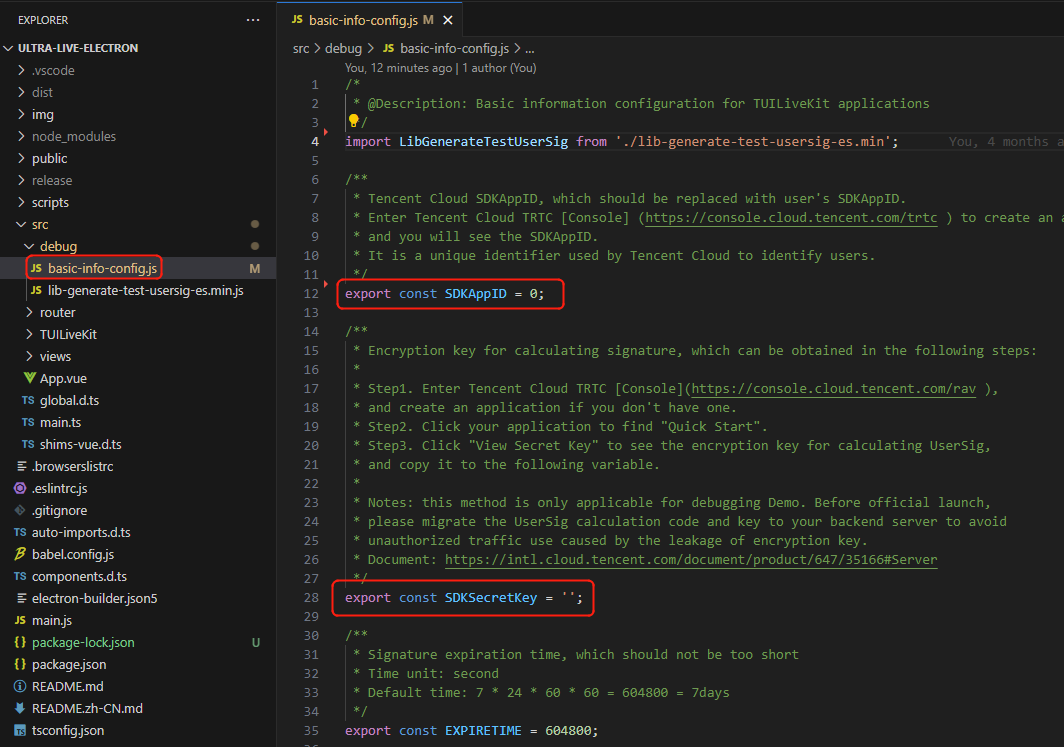This screenshot has height=747, width=1064.
Task: Open tsconfig.json from the file tree
Action: [67, 730]
